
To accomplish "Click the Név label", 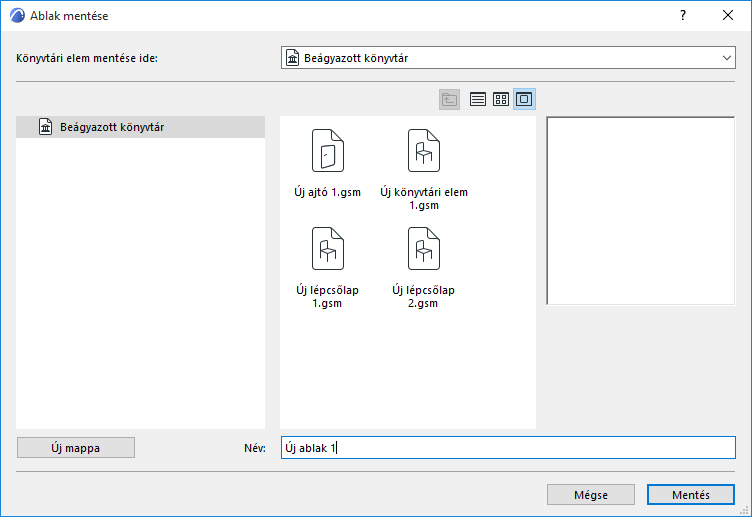I will 255,448.
